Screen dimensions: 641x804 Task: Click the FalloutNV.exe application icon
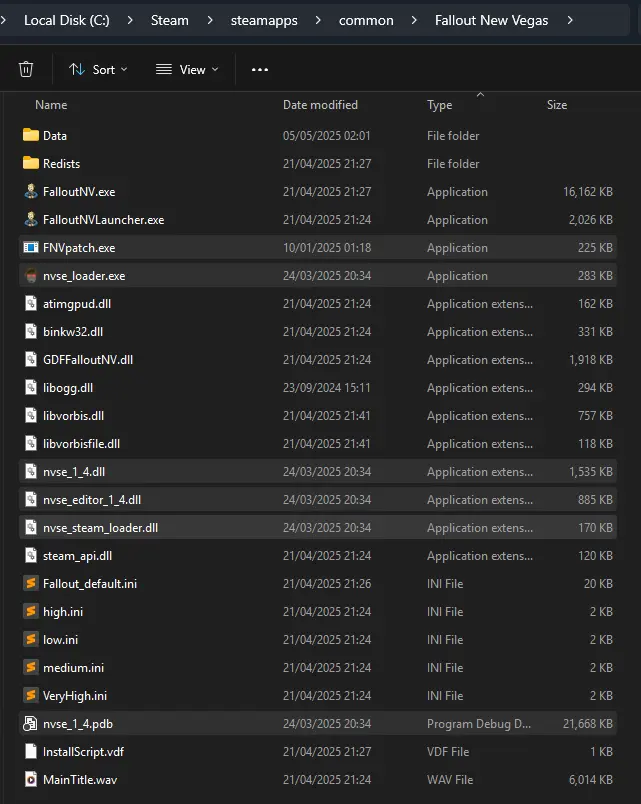point(30,191)
